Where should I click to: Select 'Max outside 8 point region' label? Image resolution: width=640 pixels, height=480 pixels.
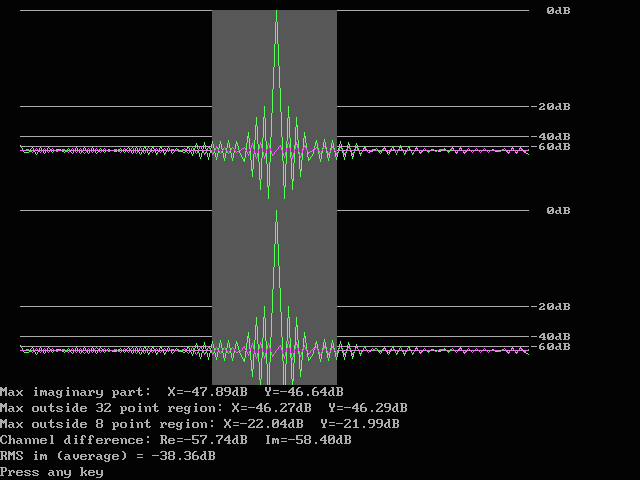(x=107, y=424)
